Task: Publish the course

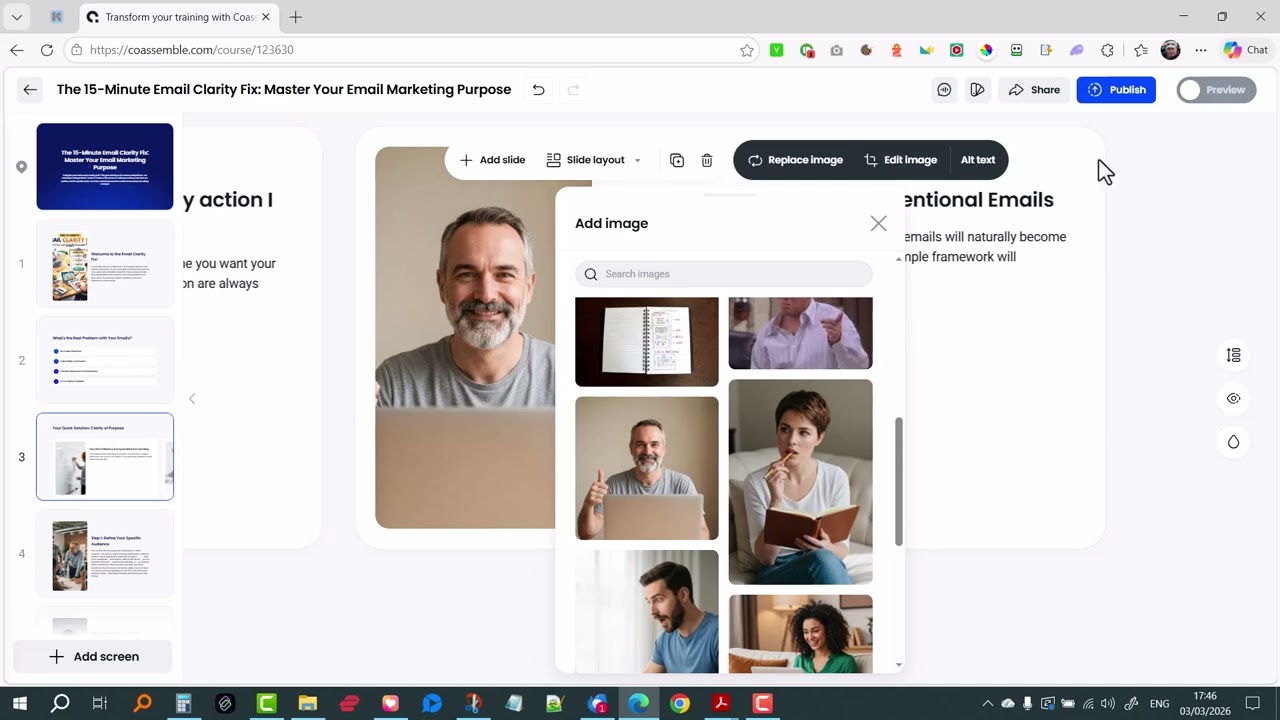Action: click(1116, 90)
